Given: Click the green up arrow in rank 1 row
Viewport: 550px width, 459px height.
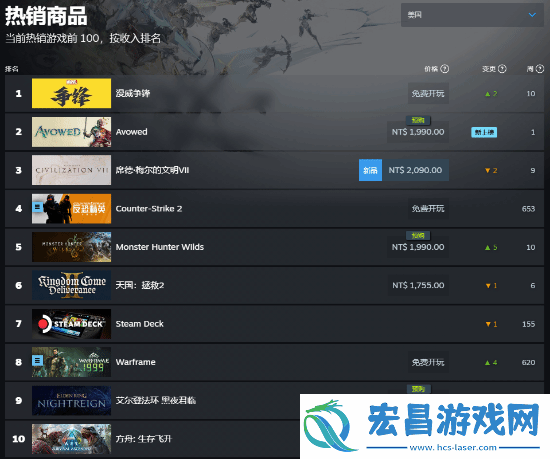Looking at the screenshot, I should (x=487, y=94).
